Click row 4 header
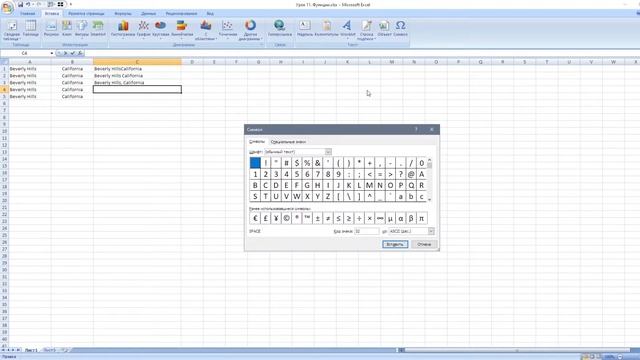Screen dimensions: 640x360 pyautogui.click(x=4, y=89)
